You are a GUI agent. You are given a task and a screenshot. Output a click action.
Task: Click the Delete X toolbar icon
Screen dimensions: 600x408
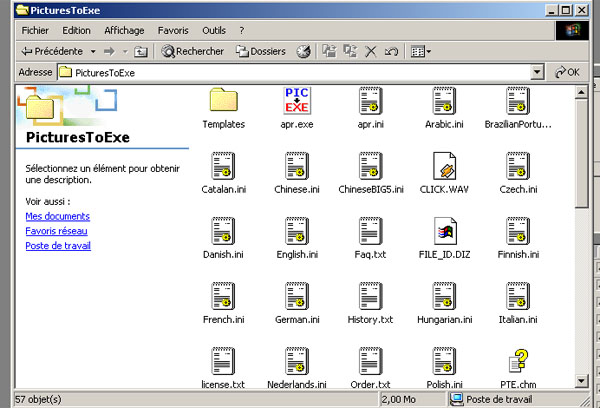tap(370, 51)
